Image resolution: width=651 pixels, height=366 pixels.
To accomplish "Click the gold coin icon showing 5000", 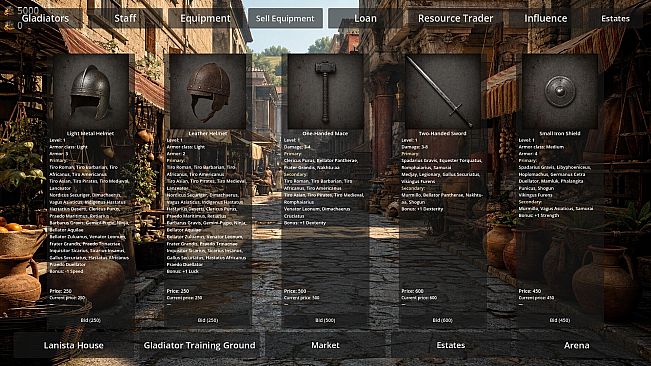I will pyautogui.click(x=9, y=11).
